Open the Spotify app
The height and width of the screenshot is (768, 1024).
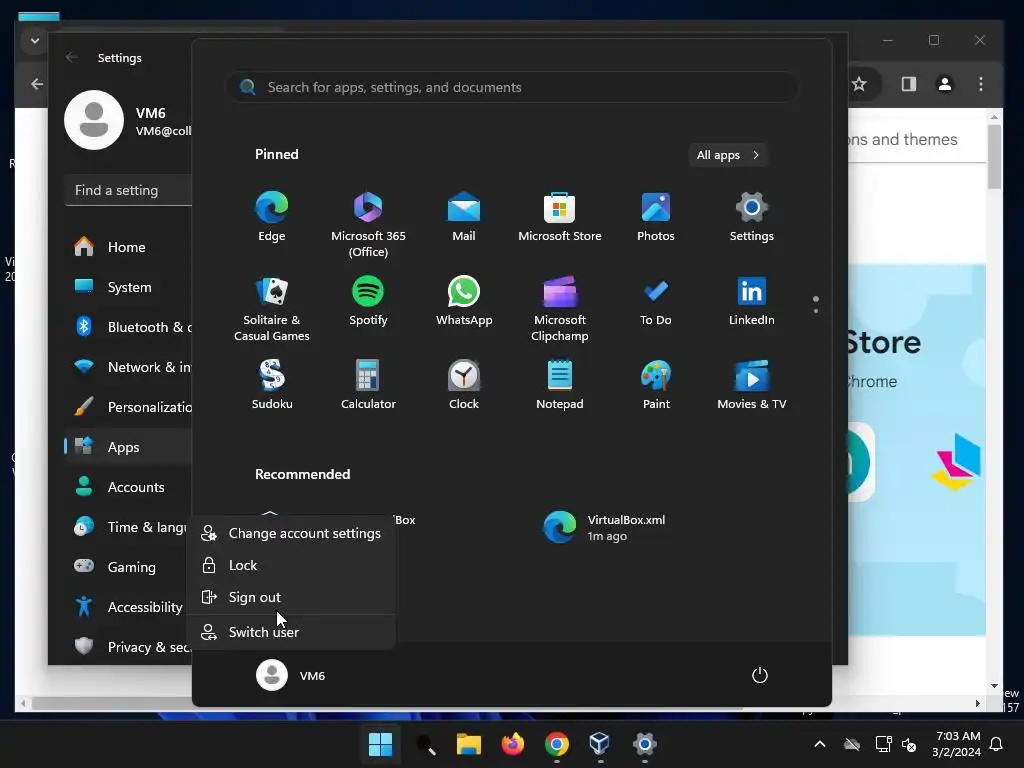pyautogui.click(x=368, y=301)
